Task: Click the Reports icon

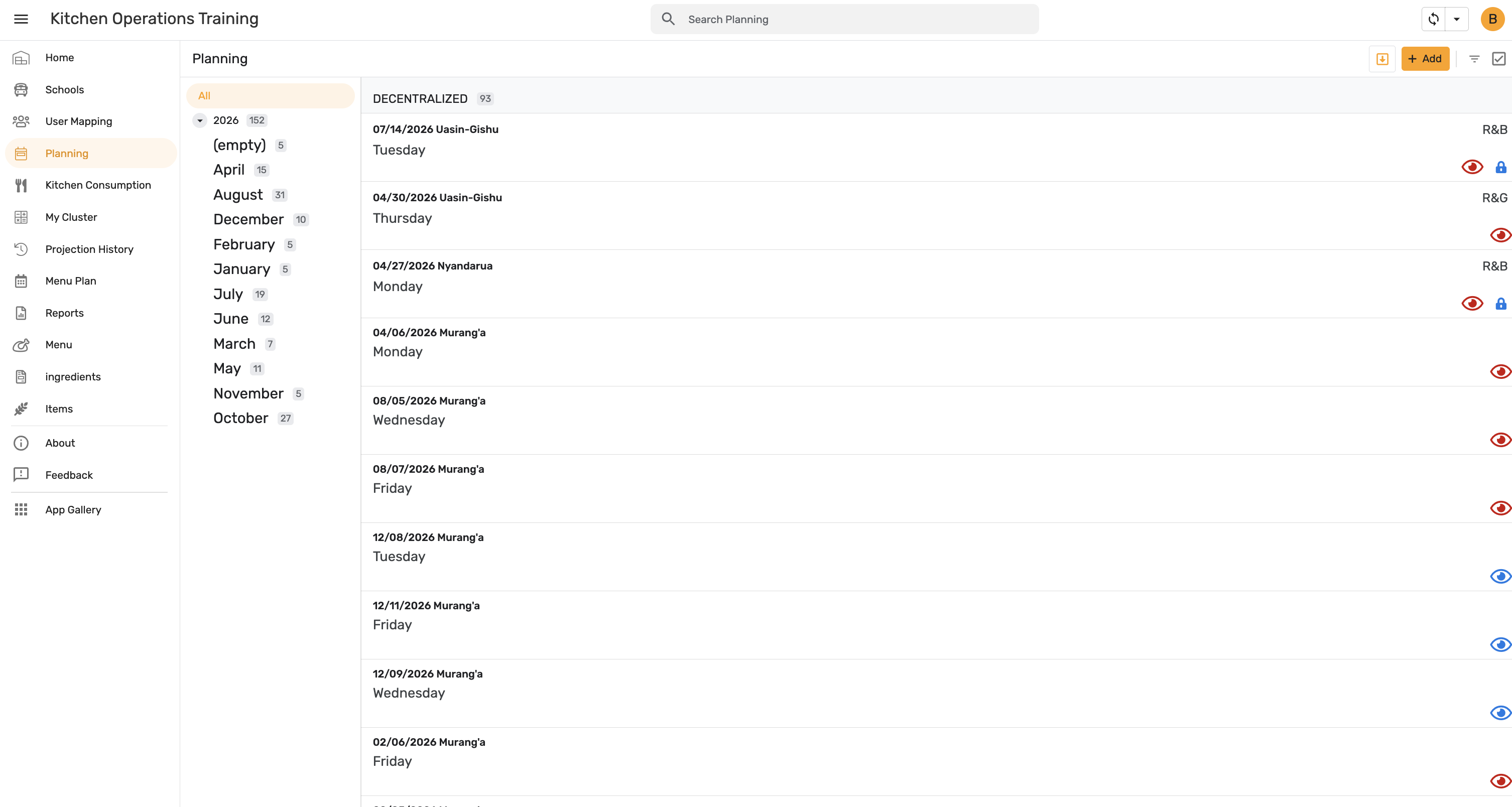Action: 21,313
